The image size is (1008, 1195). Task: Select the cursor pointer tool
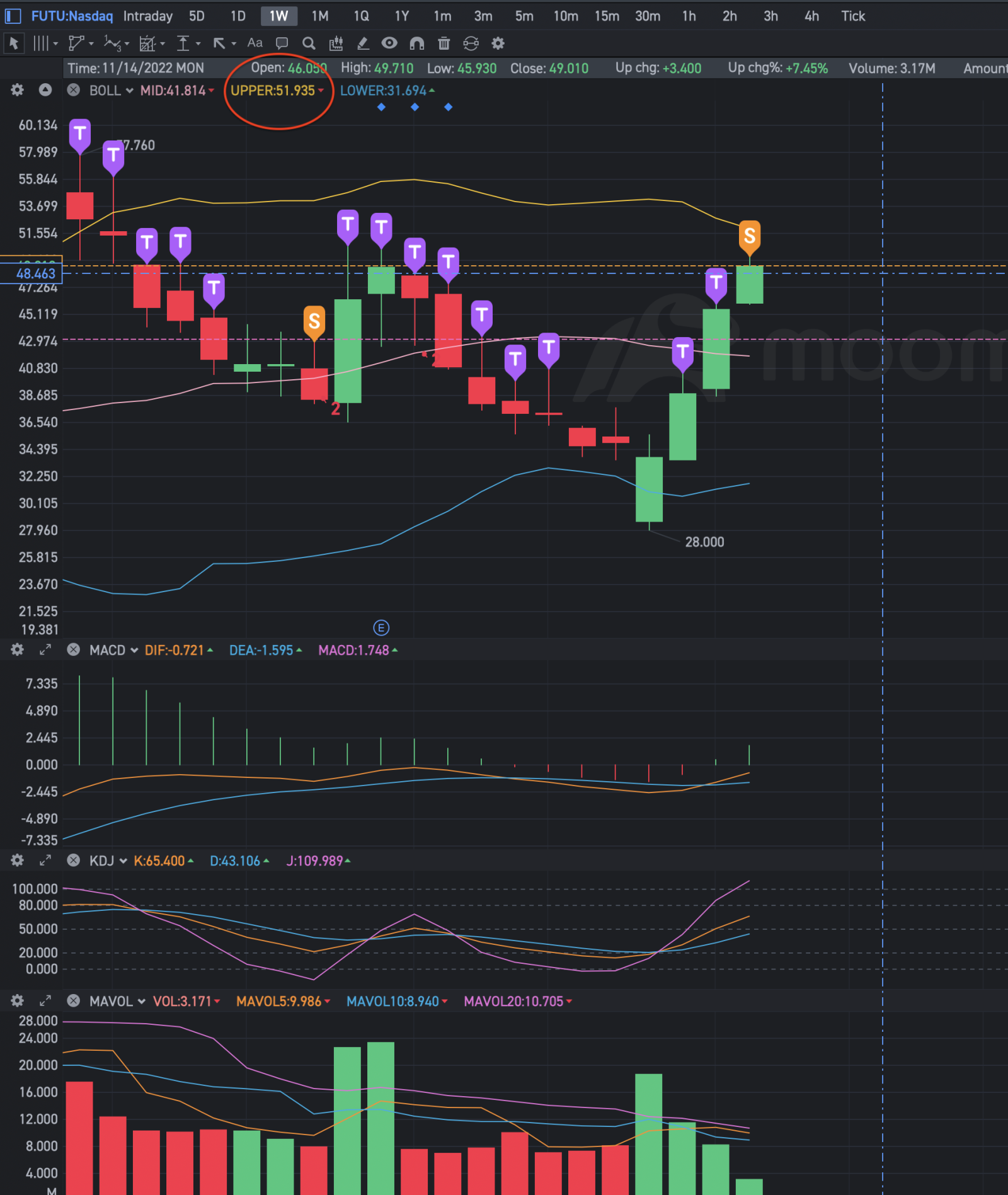point(14,43)
